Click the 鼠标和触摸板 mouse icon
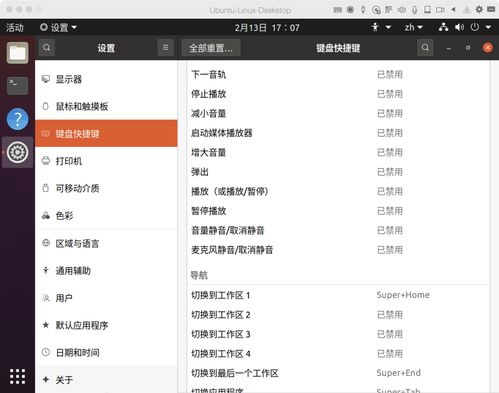Image resolution: width=499 pixels, height=393 pixels. (46, 106)
